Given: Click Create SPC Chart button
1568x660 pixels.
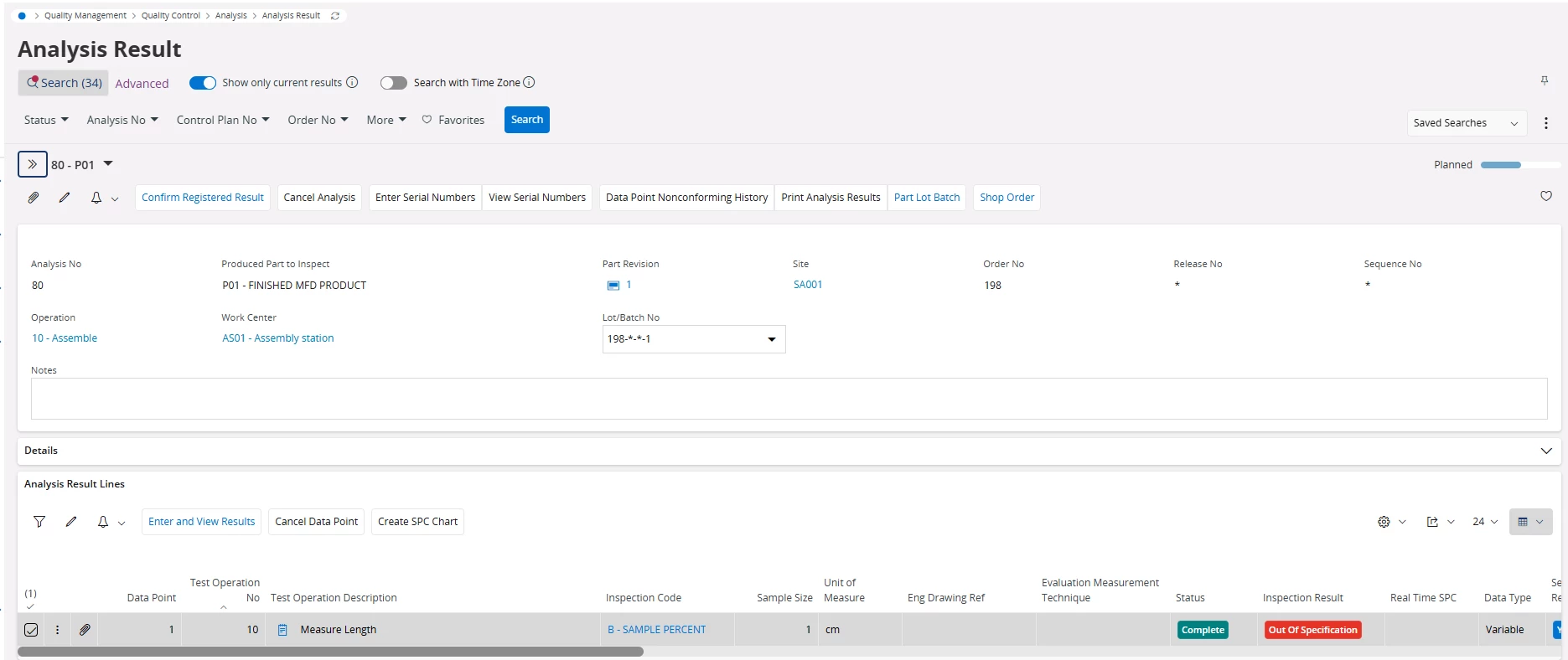Looking at the screenshot, I should [x=417, y=522].
